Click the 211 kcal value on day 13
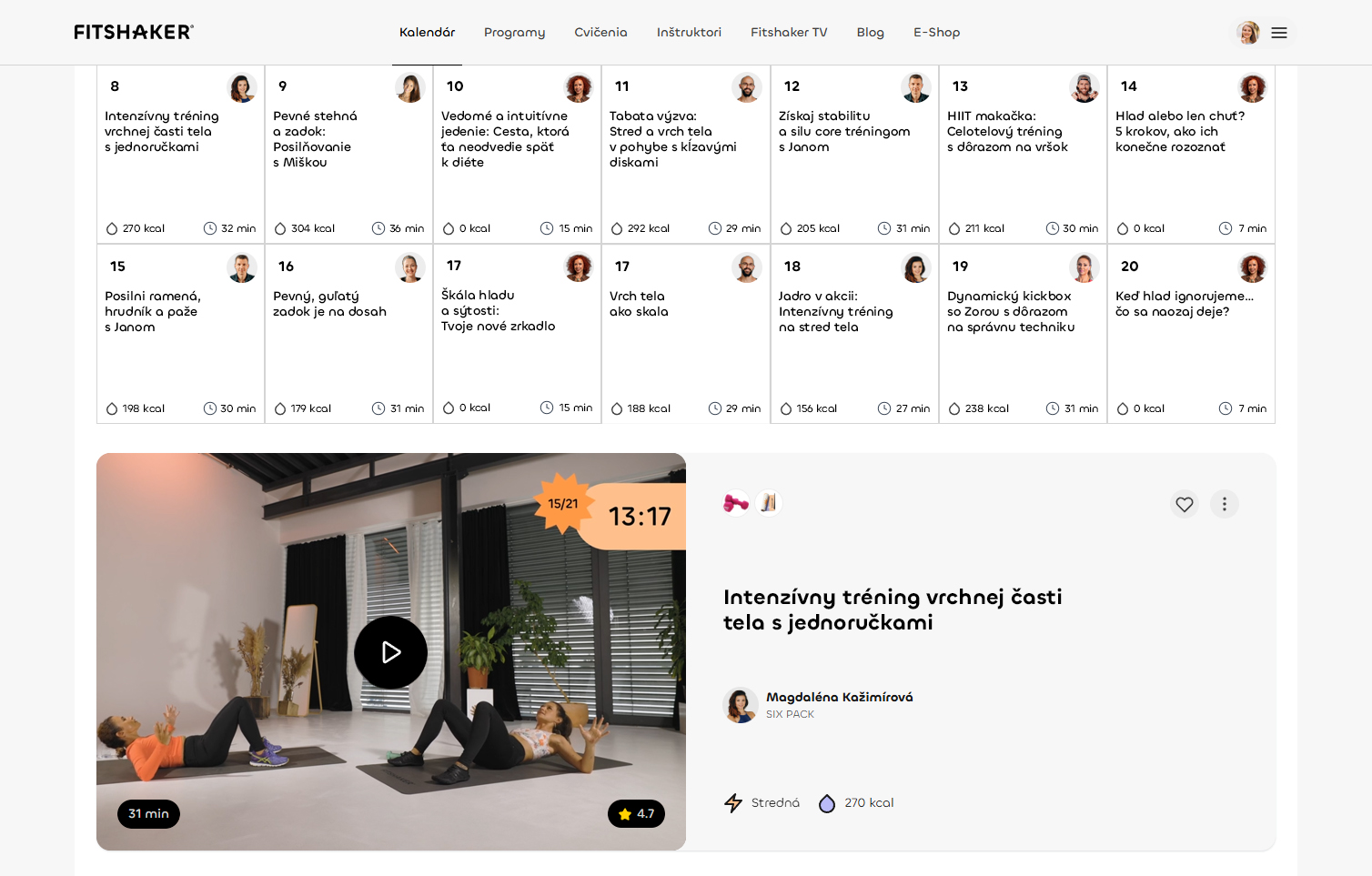The width and height of the screenshot is (1372, 876). [x=984, y=228]
